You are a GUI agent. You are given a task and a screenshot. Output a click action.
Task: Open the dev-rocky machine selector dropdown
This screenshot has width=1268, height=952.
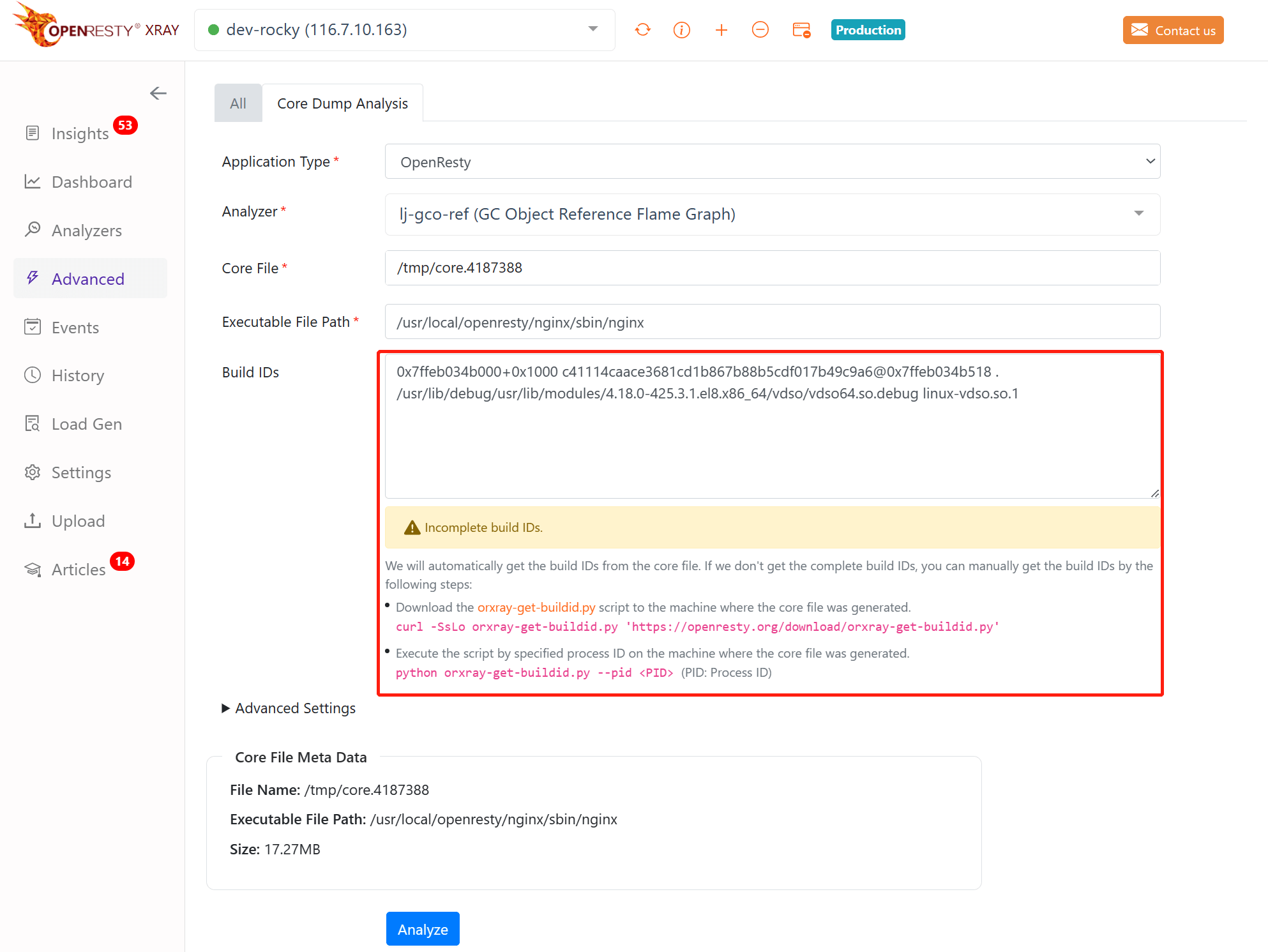(x=404, y=30)
